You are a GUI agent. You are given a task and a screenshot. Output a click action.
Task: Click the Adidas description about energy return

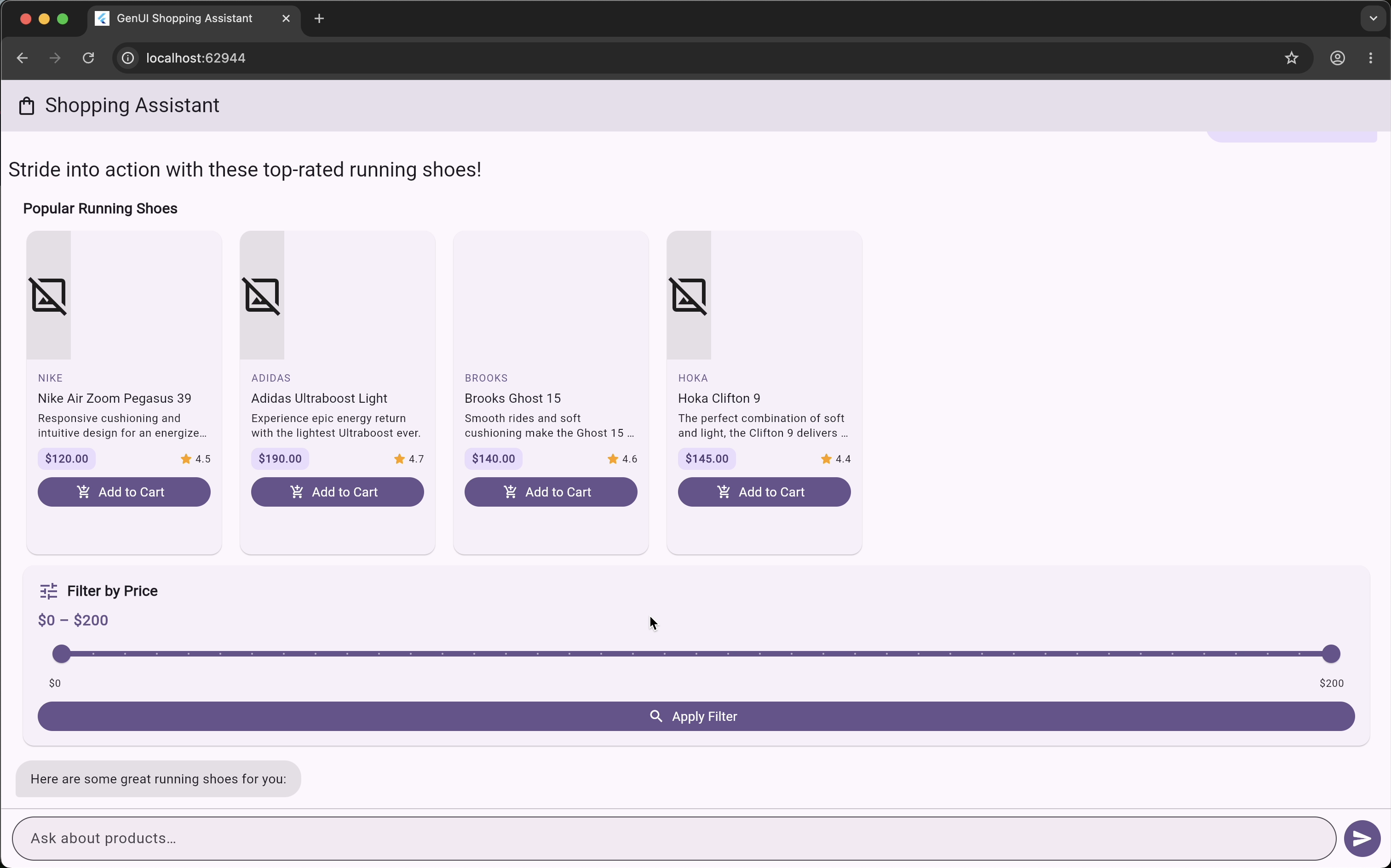tap(336, 426)
